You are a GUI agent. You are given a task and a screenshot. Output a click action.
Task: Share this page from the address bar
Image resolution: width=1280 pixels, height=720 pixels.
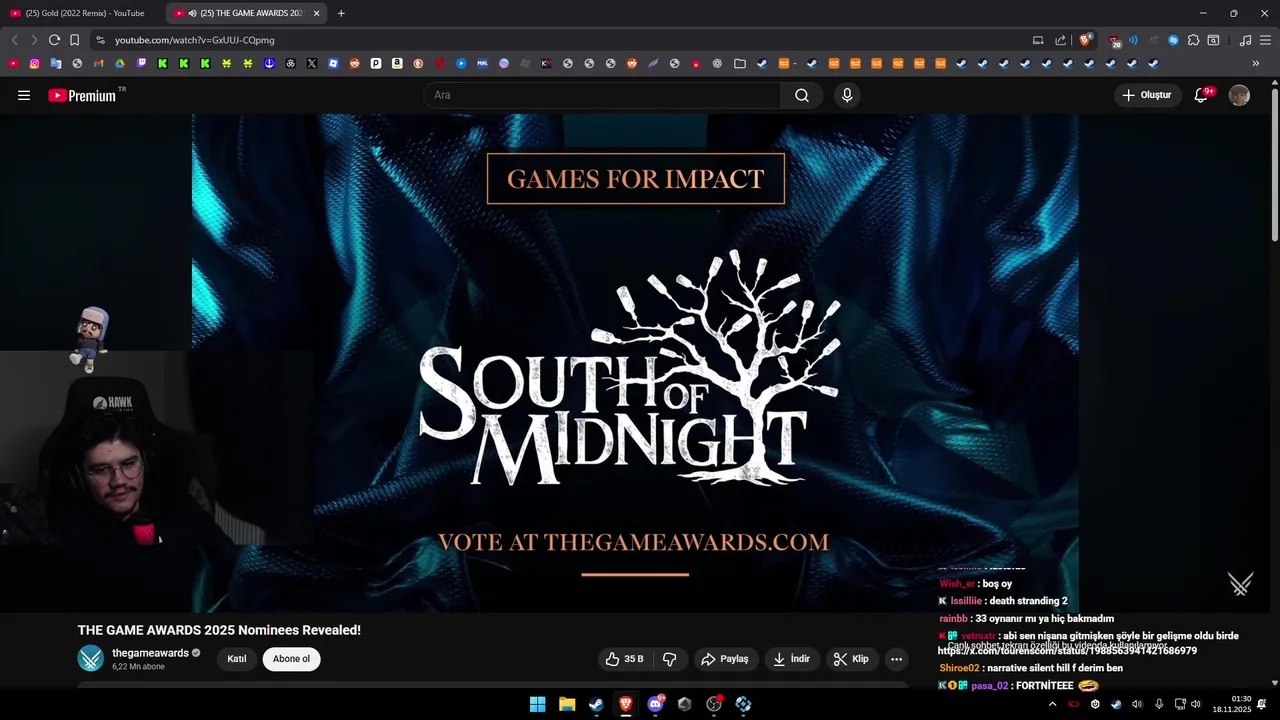click(1061, 40)
